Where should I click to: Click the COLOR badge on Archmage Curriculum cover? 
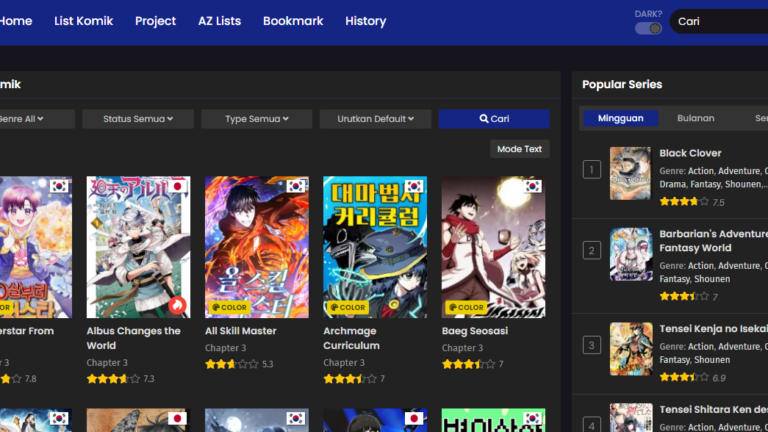click(x=346, y=307)
